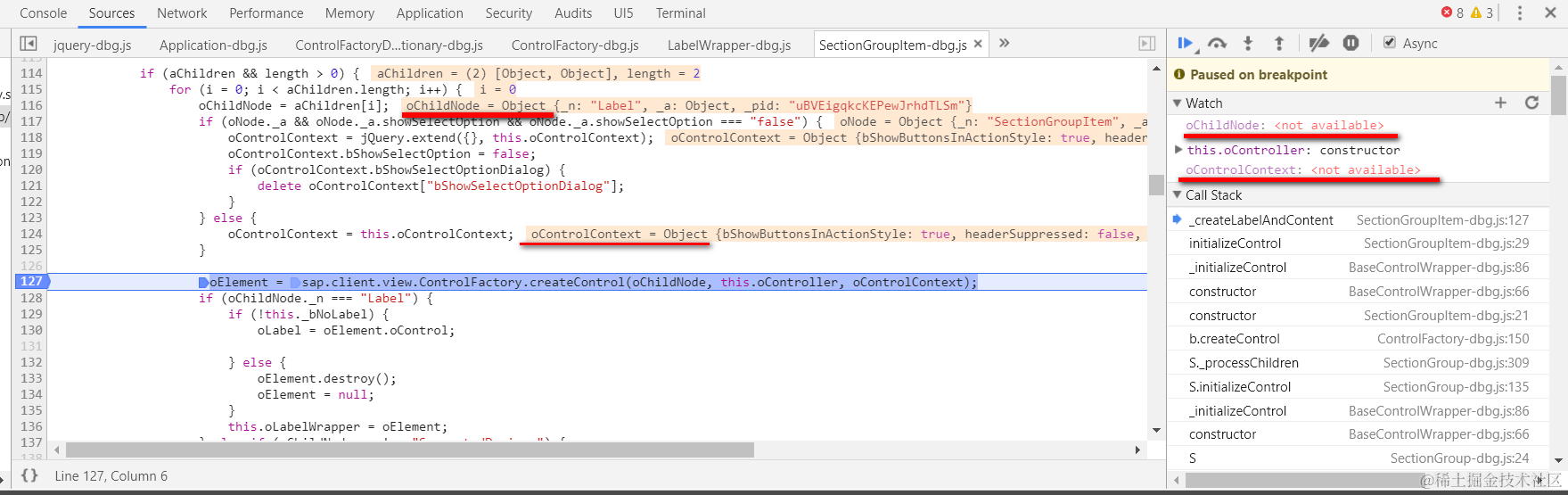Open the DevTools three-dot menu
Image resolution: width=1568 pixels, height=495 pixels.
pyautogui.click(x=1520, y=12)
